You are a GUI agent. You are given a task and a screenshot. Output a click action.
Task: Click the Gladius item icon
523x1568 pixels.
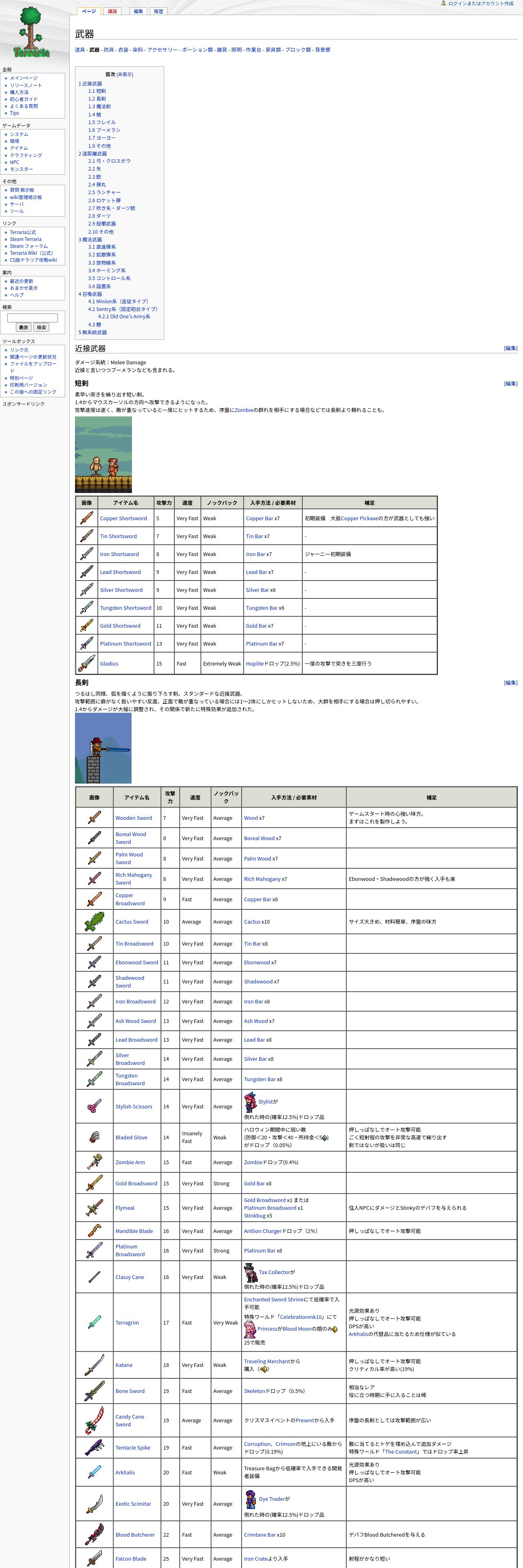(x=86, y=664)
